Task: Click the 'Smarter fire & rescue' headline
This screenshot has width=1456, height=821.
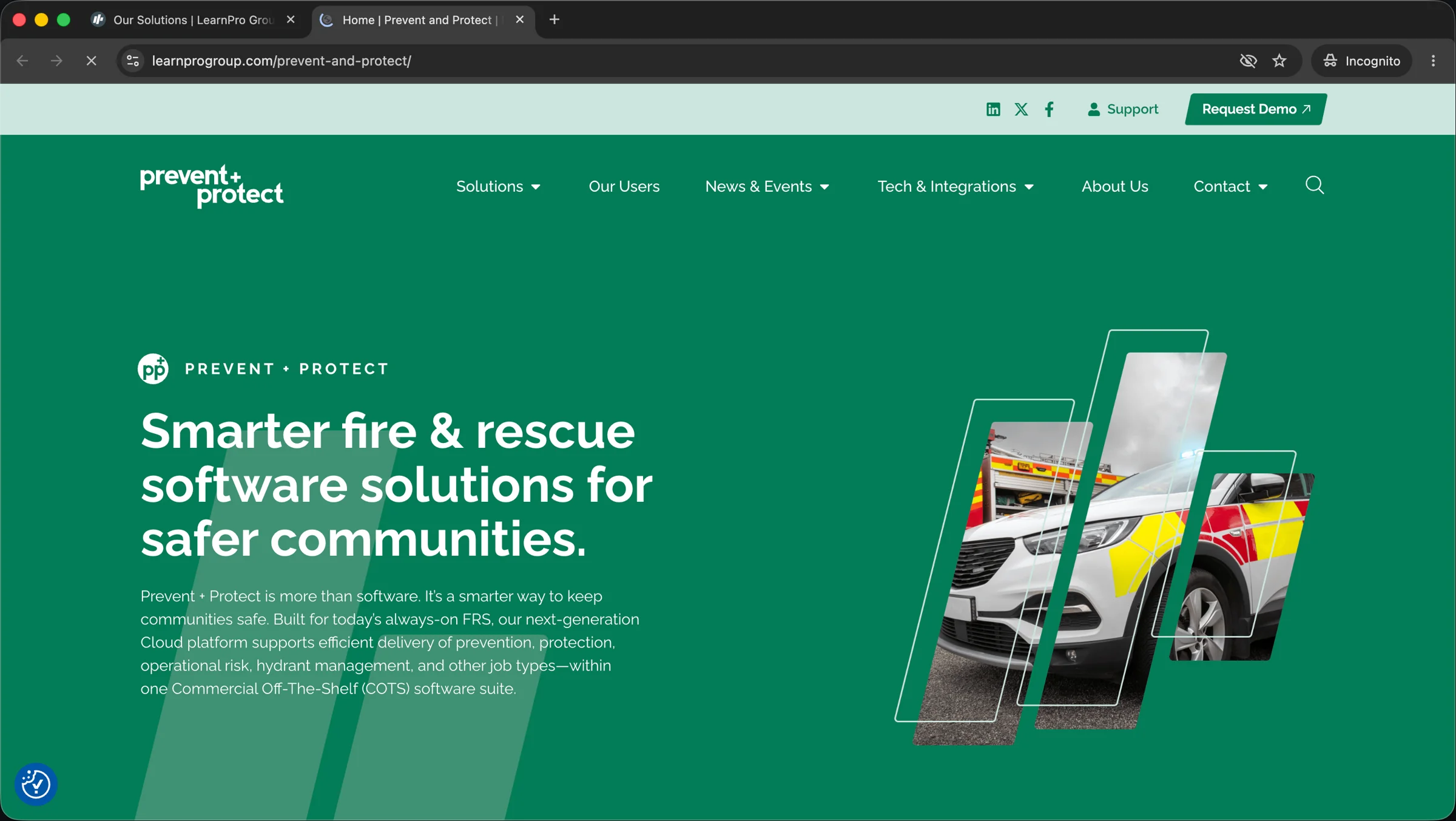Action: tap(397, 484)
